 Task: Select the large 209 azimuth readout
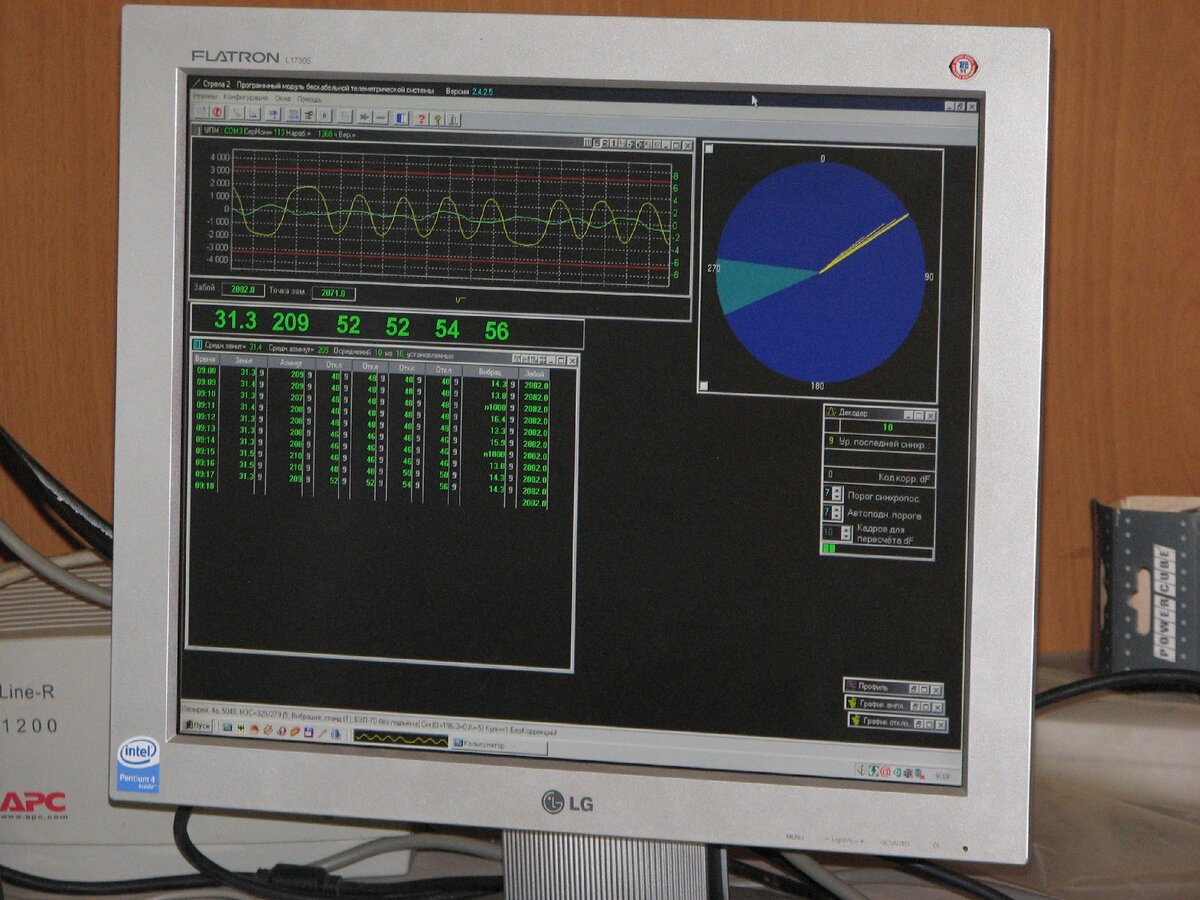(x=291, y=323)
